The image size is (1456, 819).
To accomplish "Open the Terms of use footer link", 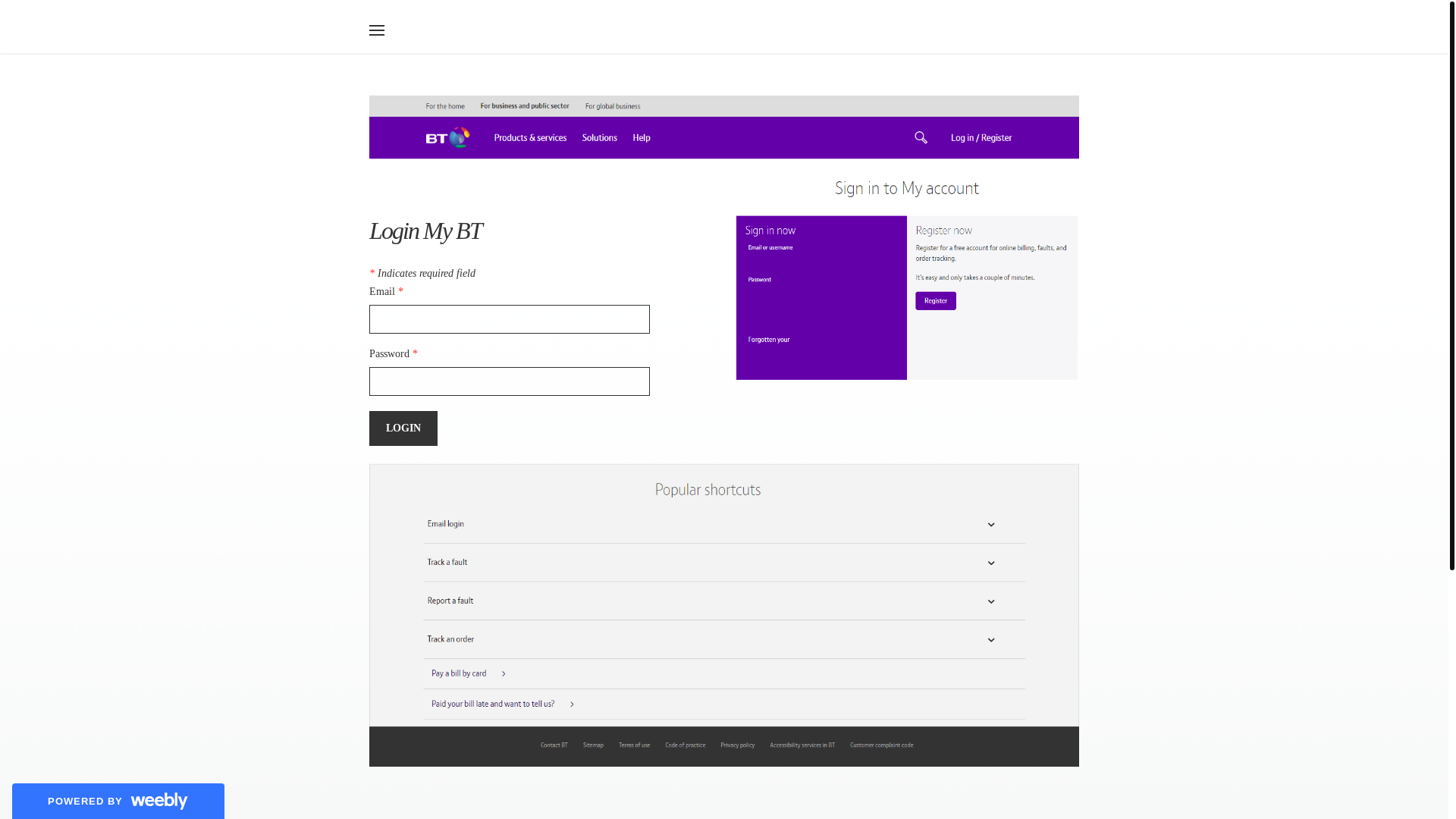I will click(x=634, y=745).
